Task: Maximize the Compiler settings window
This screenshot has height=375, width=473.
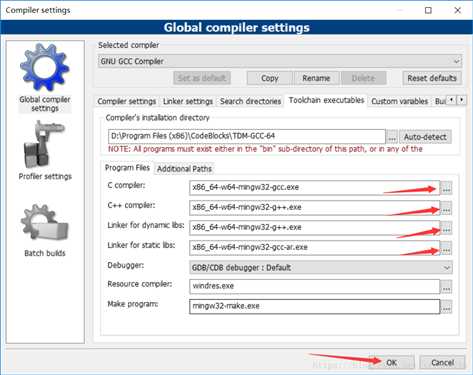Action: point(428,10)
